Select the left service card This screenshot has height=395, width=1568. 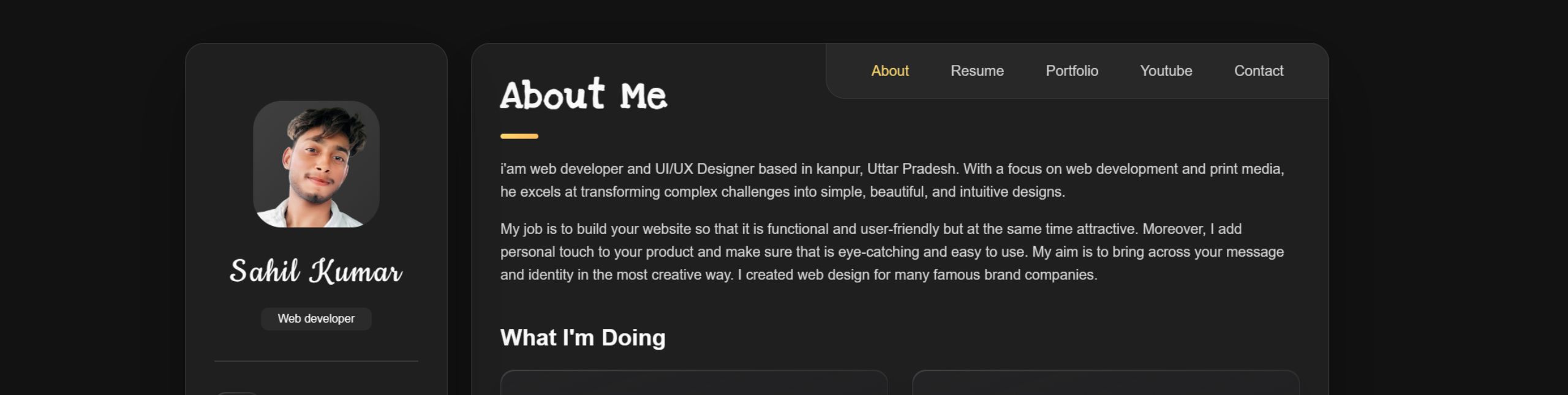(693, 383)
